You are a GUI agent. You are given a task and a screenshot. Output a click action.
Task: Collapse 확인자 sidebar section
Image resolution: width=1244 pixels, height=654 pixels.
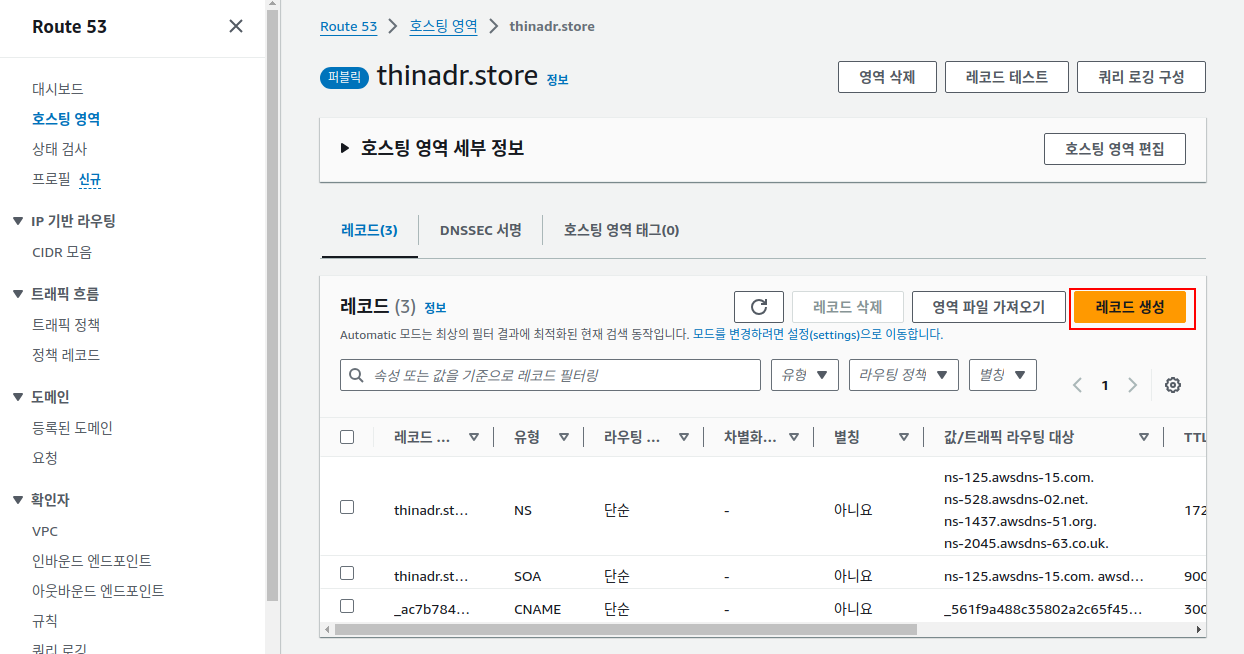pyautogui.click(x=18, y=500)
